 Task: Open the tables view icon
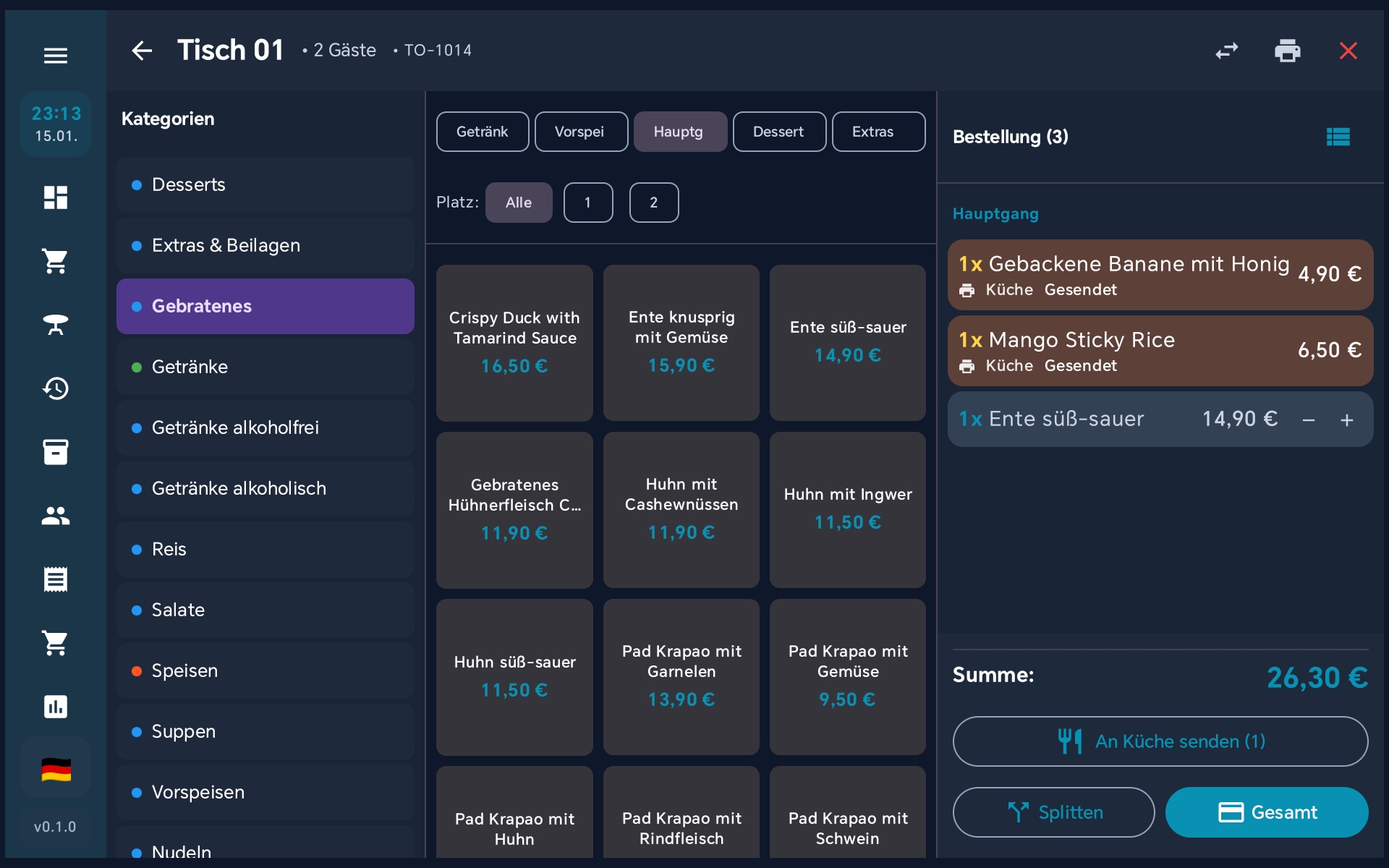coord(55,325)
